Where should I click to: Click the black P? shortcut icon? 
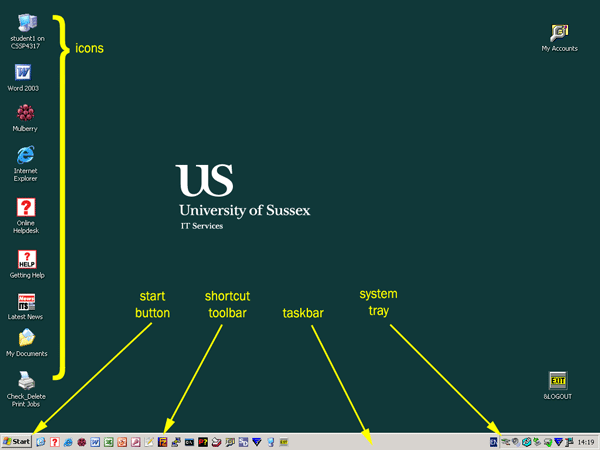click(x=203, y=442)
